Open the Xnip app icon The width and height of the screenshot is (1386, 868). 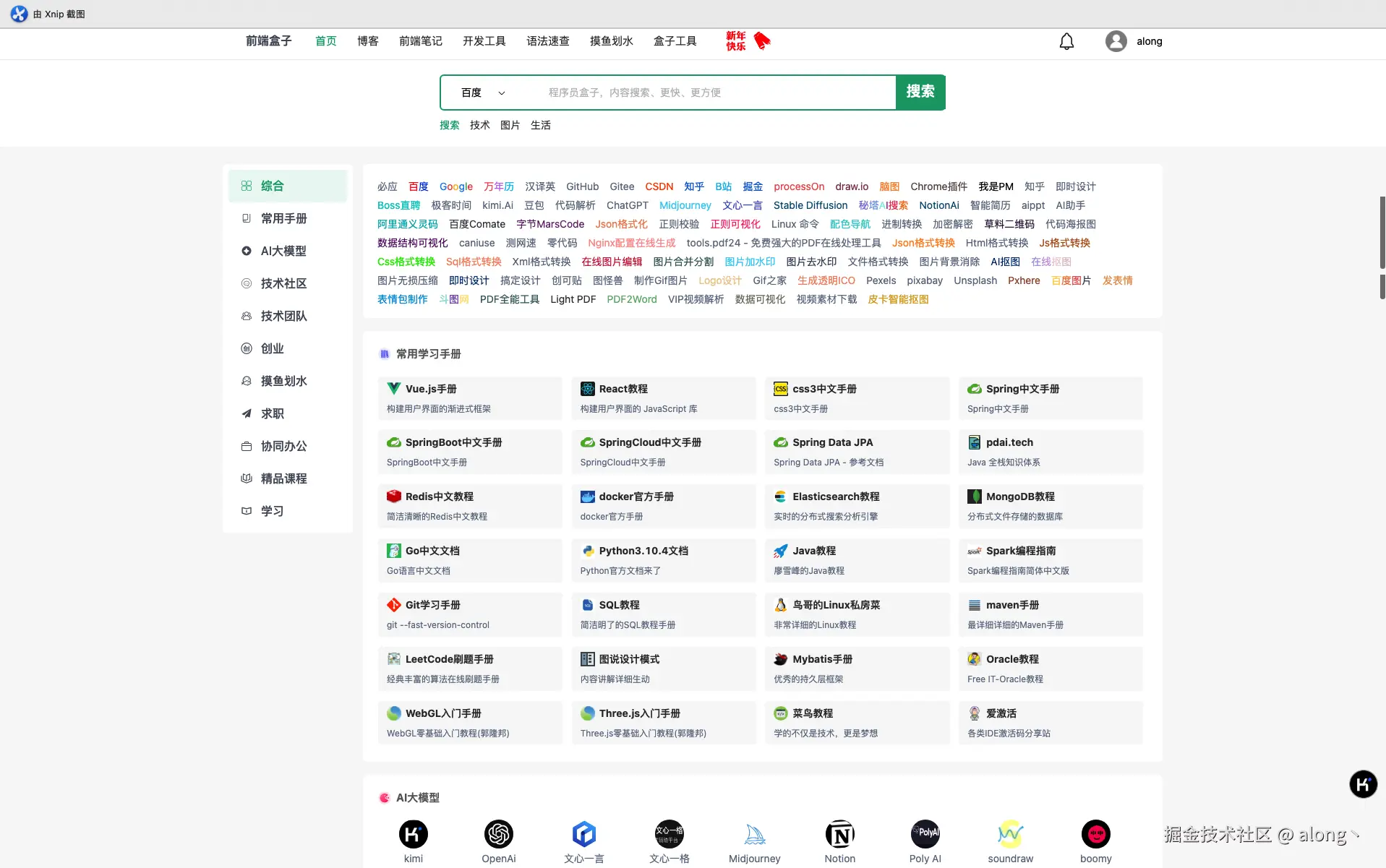(19, 14)
